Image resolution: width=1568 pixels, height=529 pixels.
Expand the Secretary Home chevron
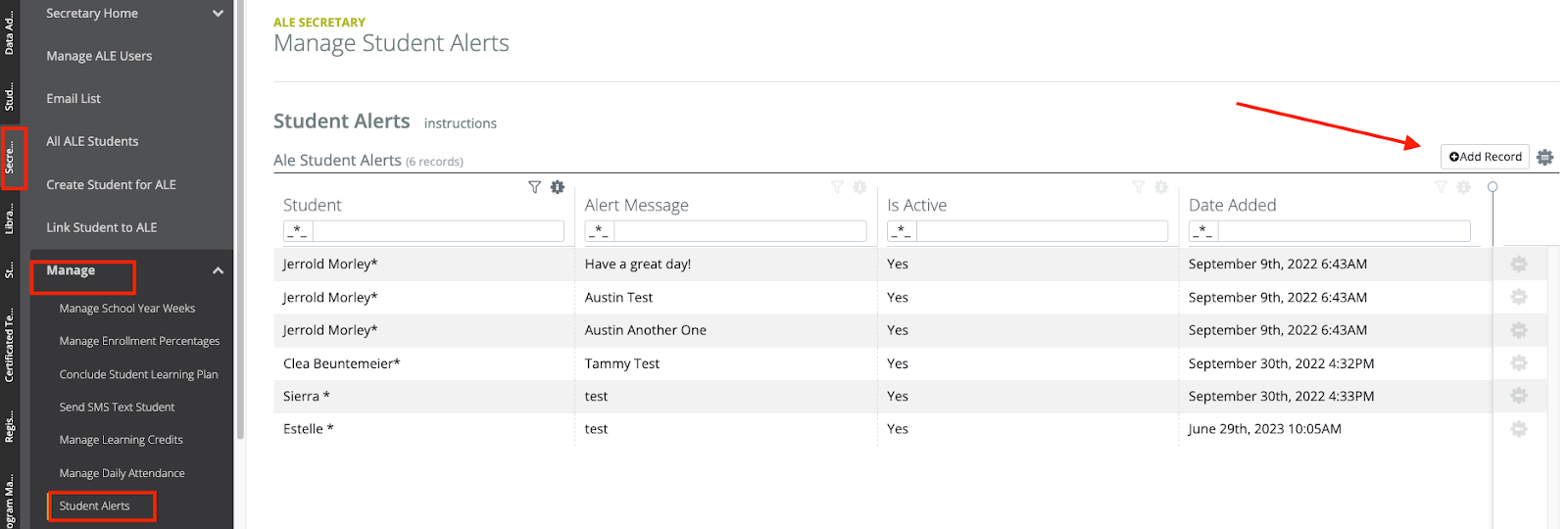click(218, 14)
